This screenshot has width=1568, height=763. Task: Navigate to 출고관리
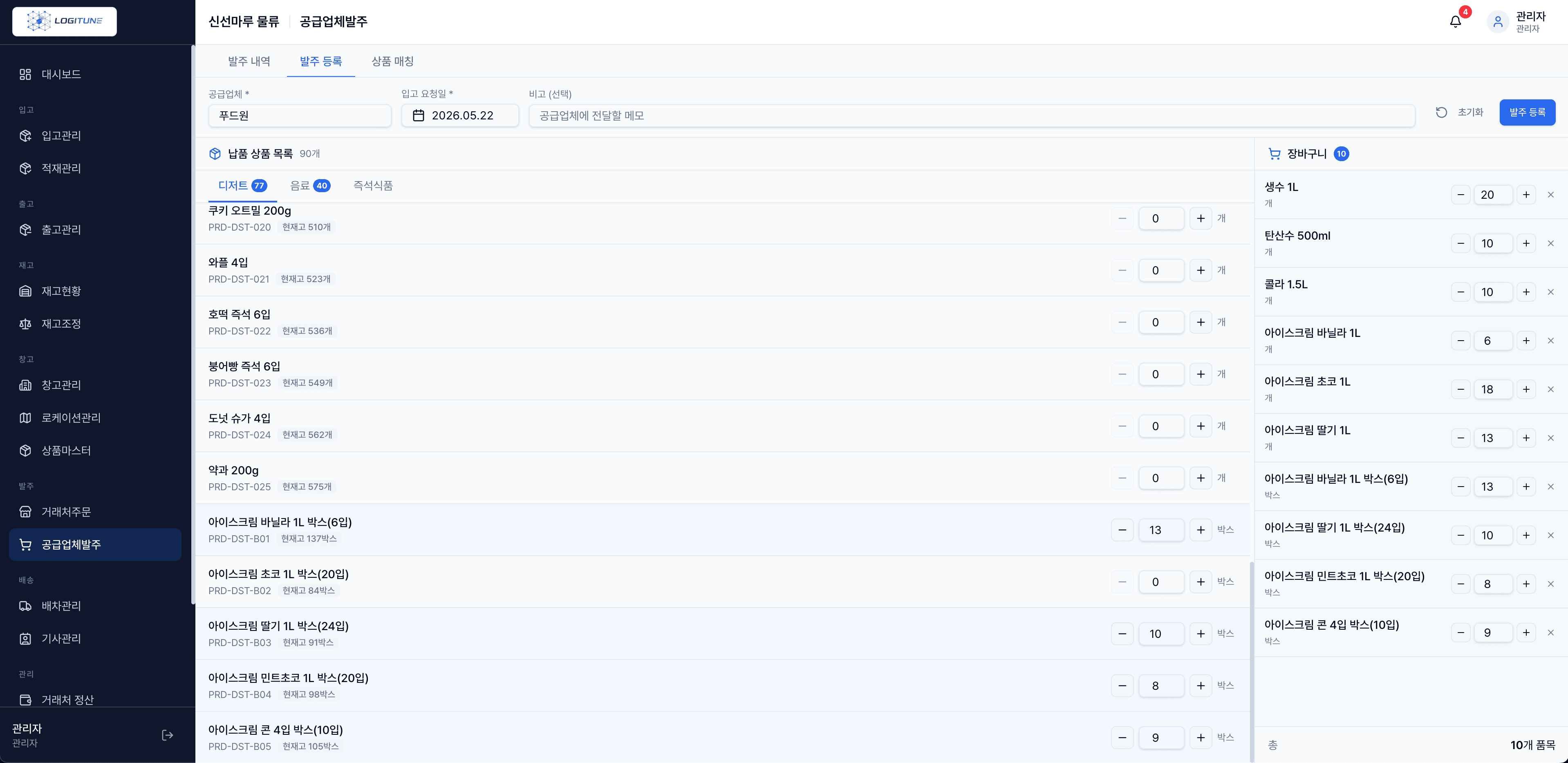[x=95, y=229]
